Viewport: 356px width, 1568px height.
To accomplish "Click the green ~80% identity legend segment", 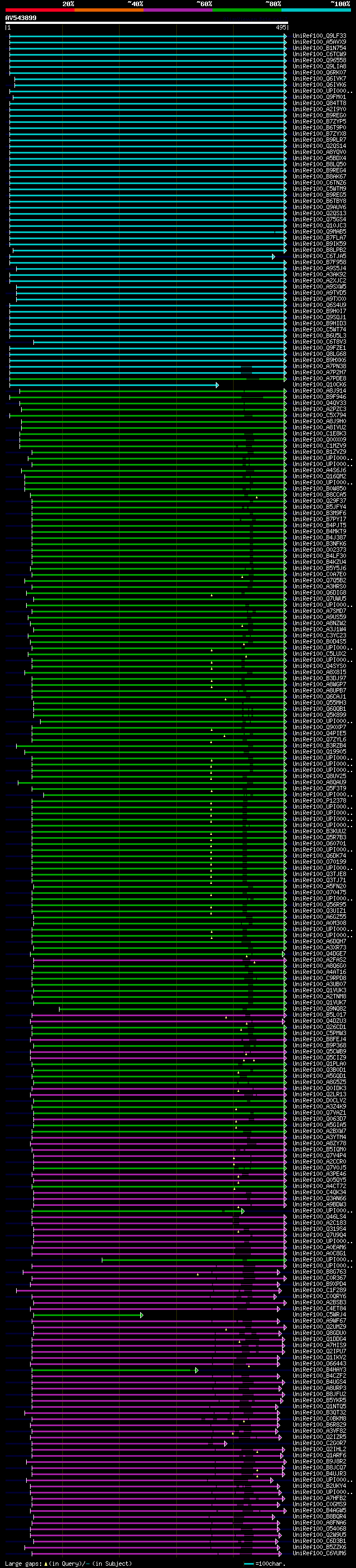I will click(247, 10).
